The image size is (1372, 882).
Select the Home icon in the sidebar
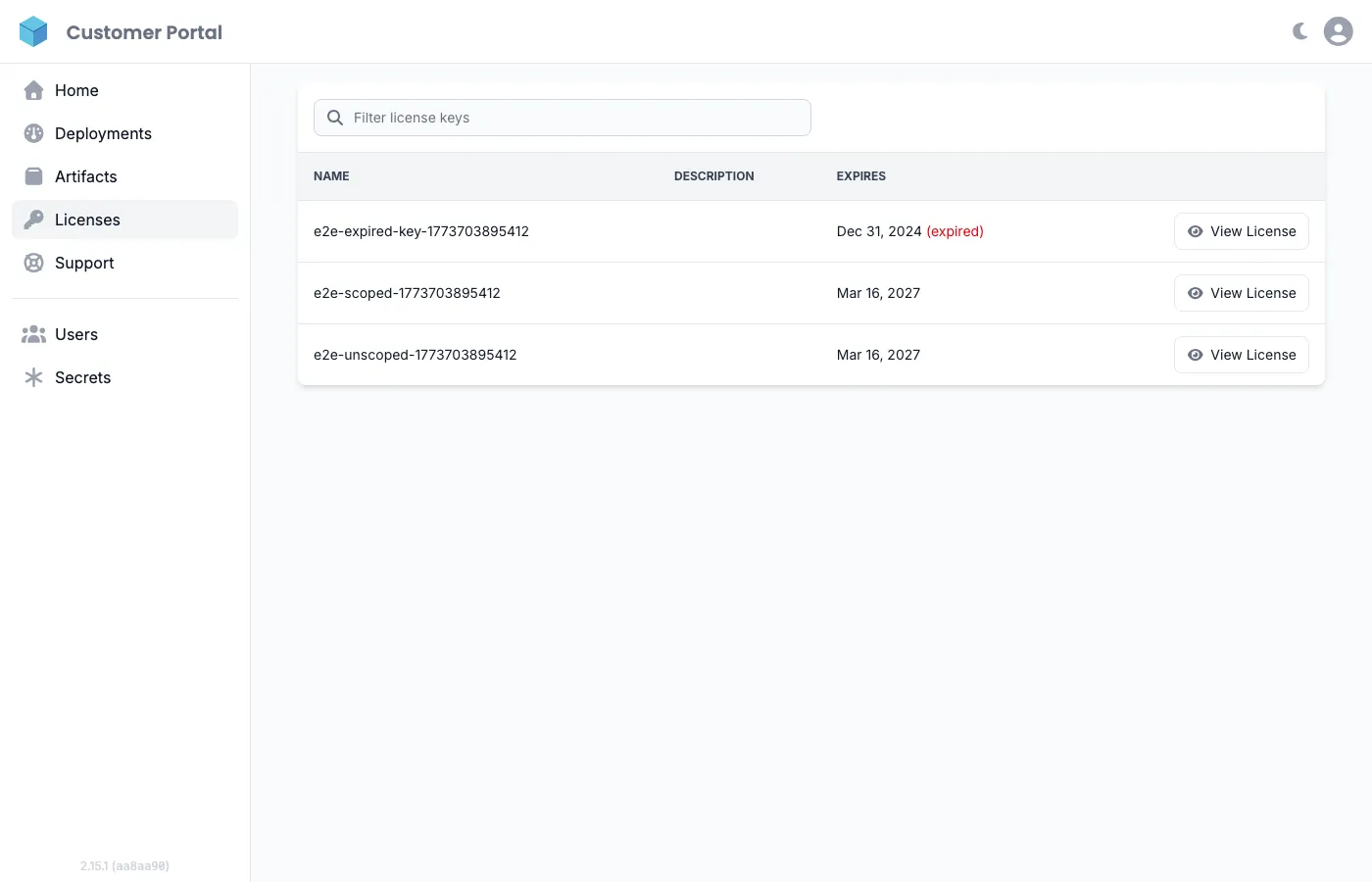pos(32,90)
